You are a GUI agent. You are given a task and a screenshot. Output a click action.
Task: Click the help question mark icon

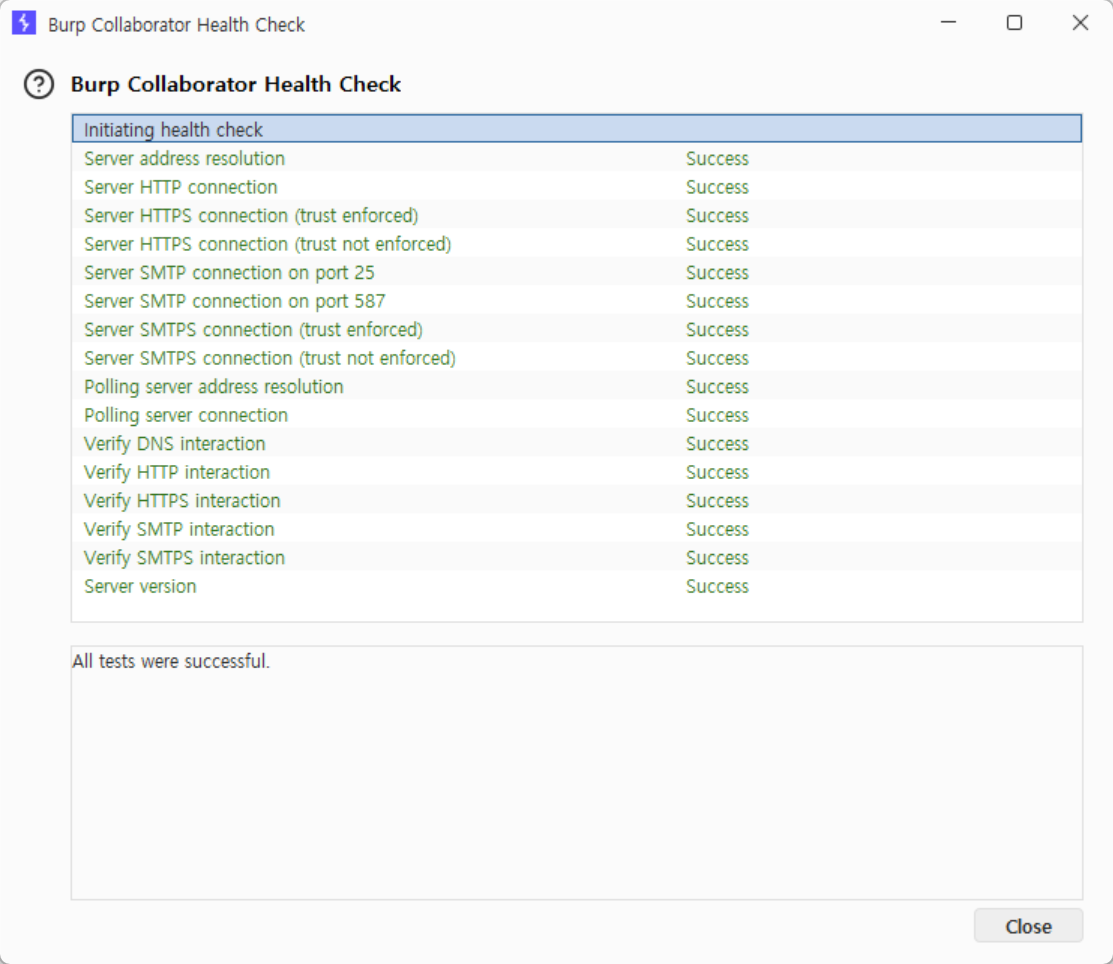(x=39, y=84)
